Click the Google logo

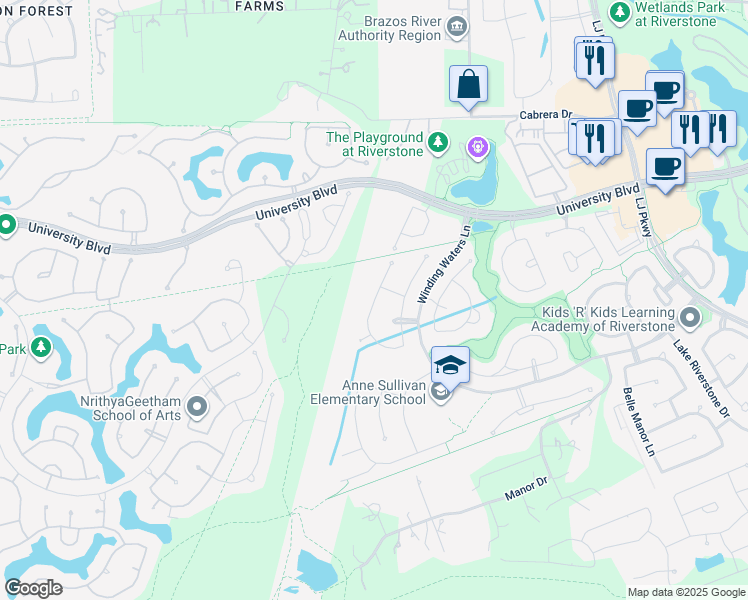(x=33, y=588)
